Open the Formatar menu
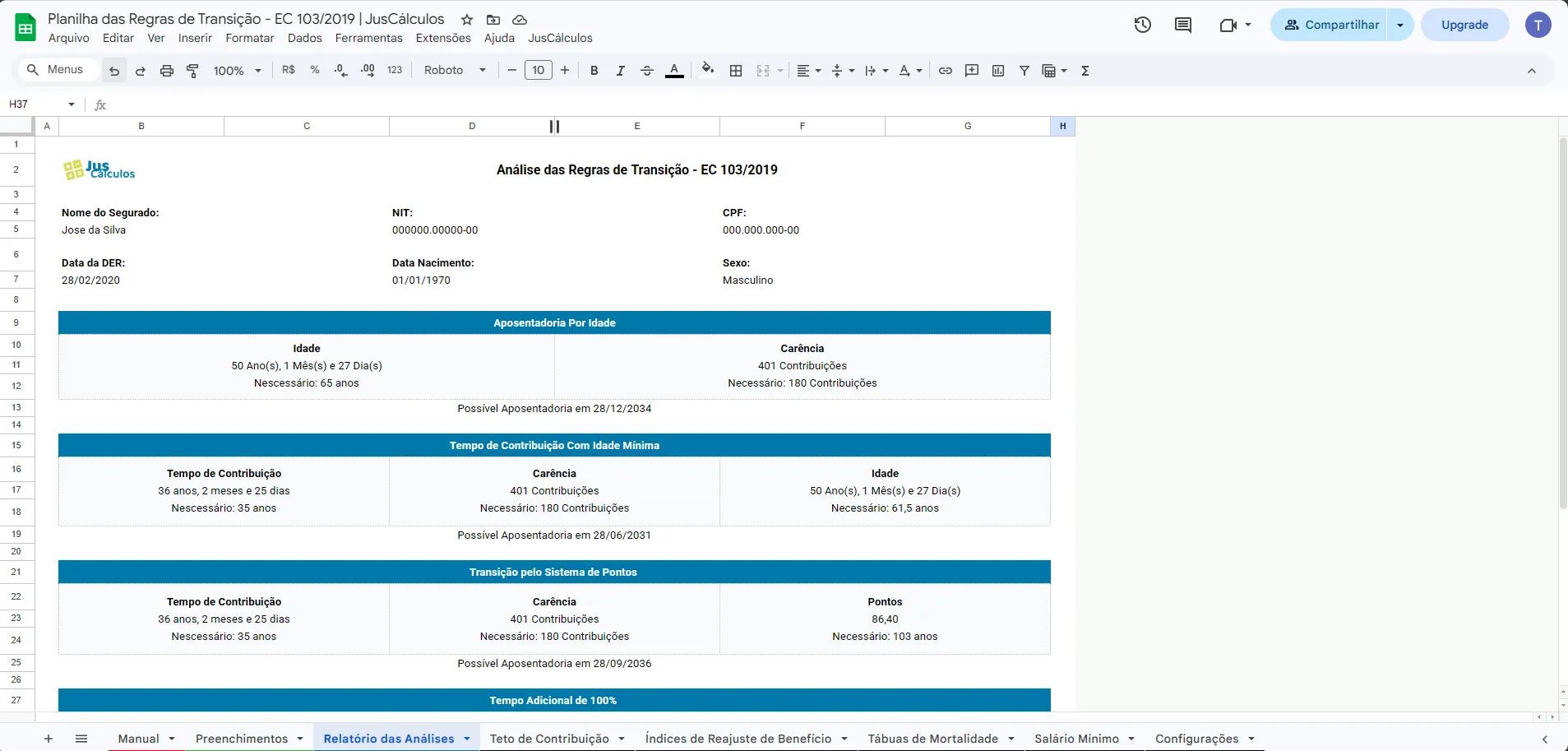This screenshot has width=1568, height=751. 250,38
